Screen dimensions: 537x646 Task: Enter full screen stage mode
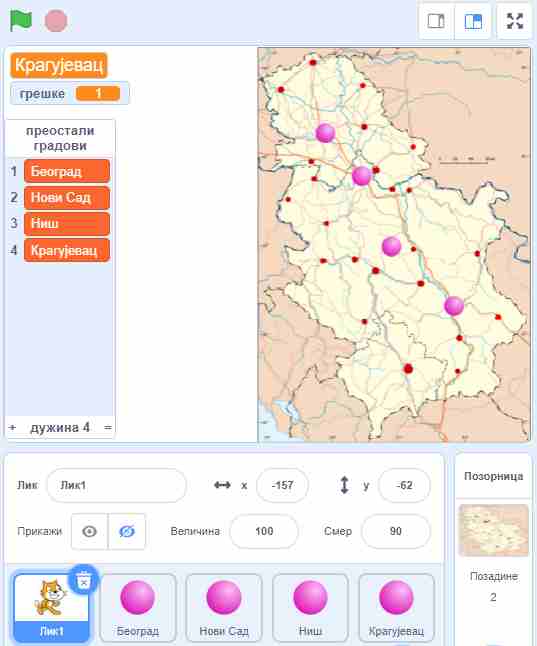[515, 21]
